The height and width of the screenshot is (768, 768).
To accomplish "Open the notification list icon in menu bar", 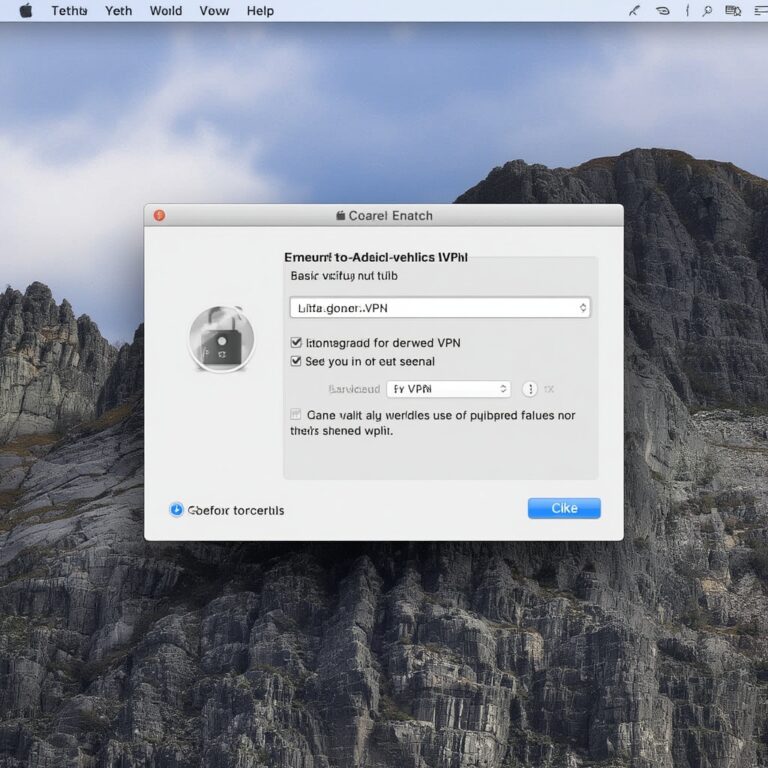I will [761, 11].
